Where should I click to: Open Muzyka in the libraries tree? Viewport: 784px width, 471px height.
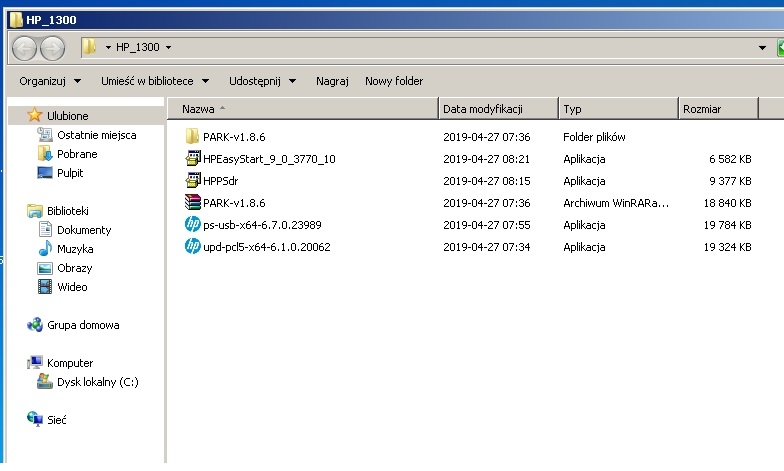[75, 249]
